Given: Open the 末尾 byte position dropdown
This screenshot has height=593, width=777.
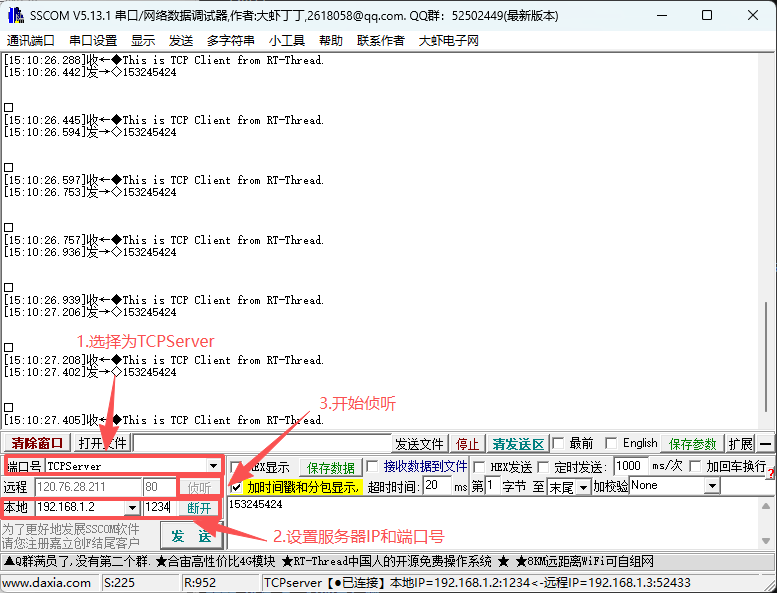Looking at the screenshot, I should [x=584, y=487].
